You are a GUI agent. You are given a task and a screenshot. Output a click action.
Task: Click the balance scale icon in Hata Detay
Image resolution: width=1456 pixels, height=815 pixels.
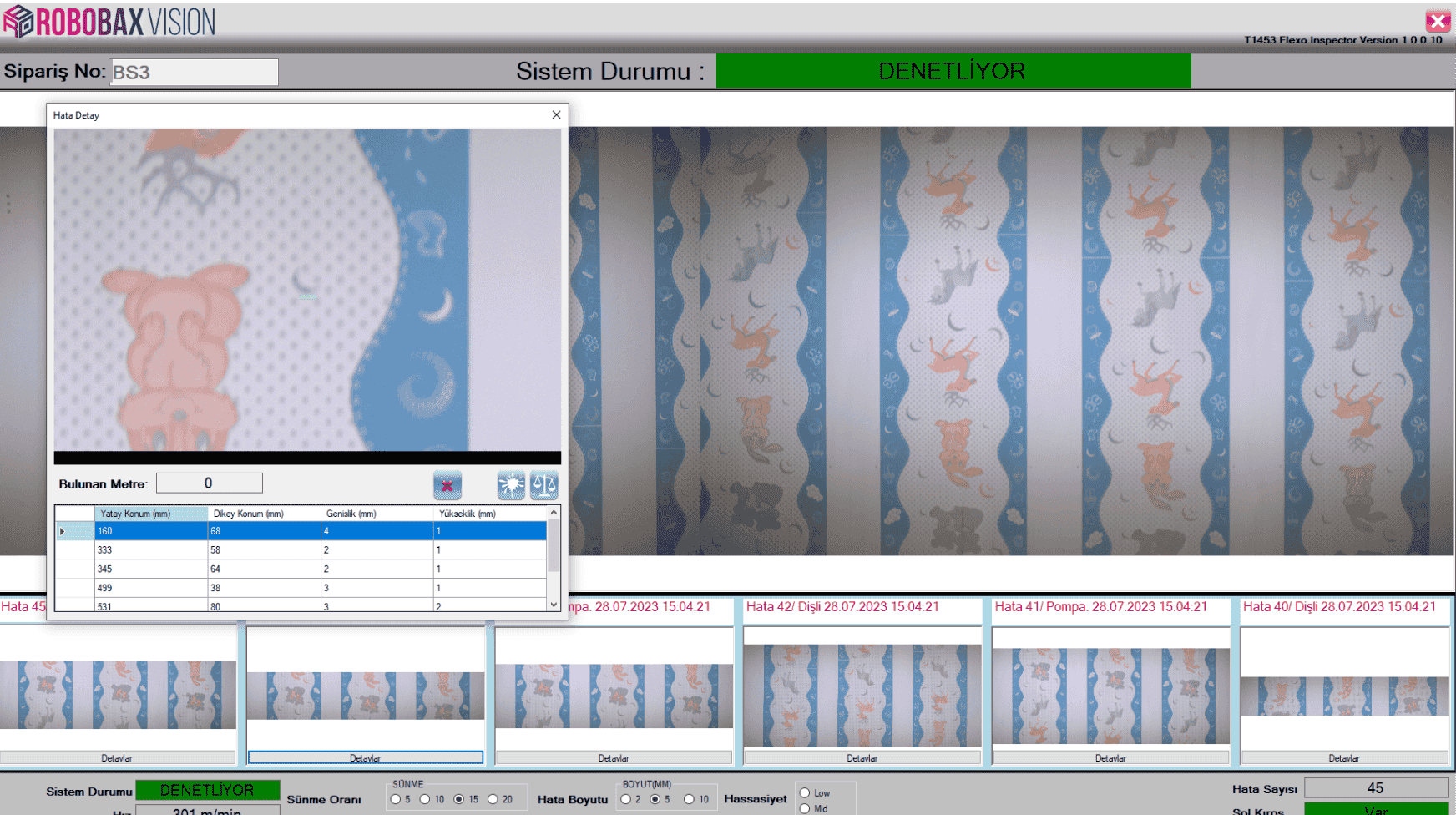tap(544, 484)
